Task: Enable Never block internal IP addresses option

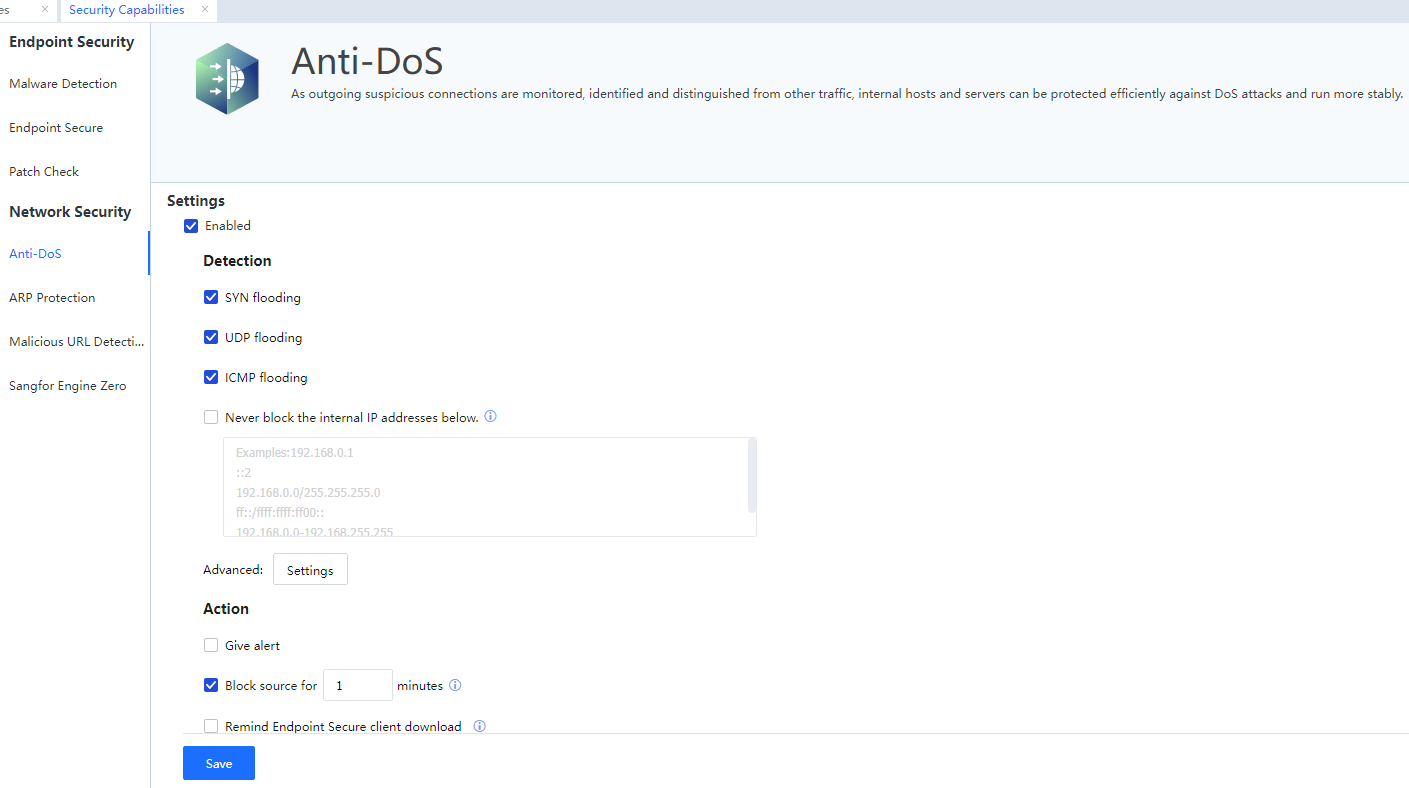Action: click(211, 417)
